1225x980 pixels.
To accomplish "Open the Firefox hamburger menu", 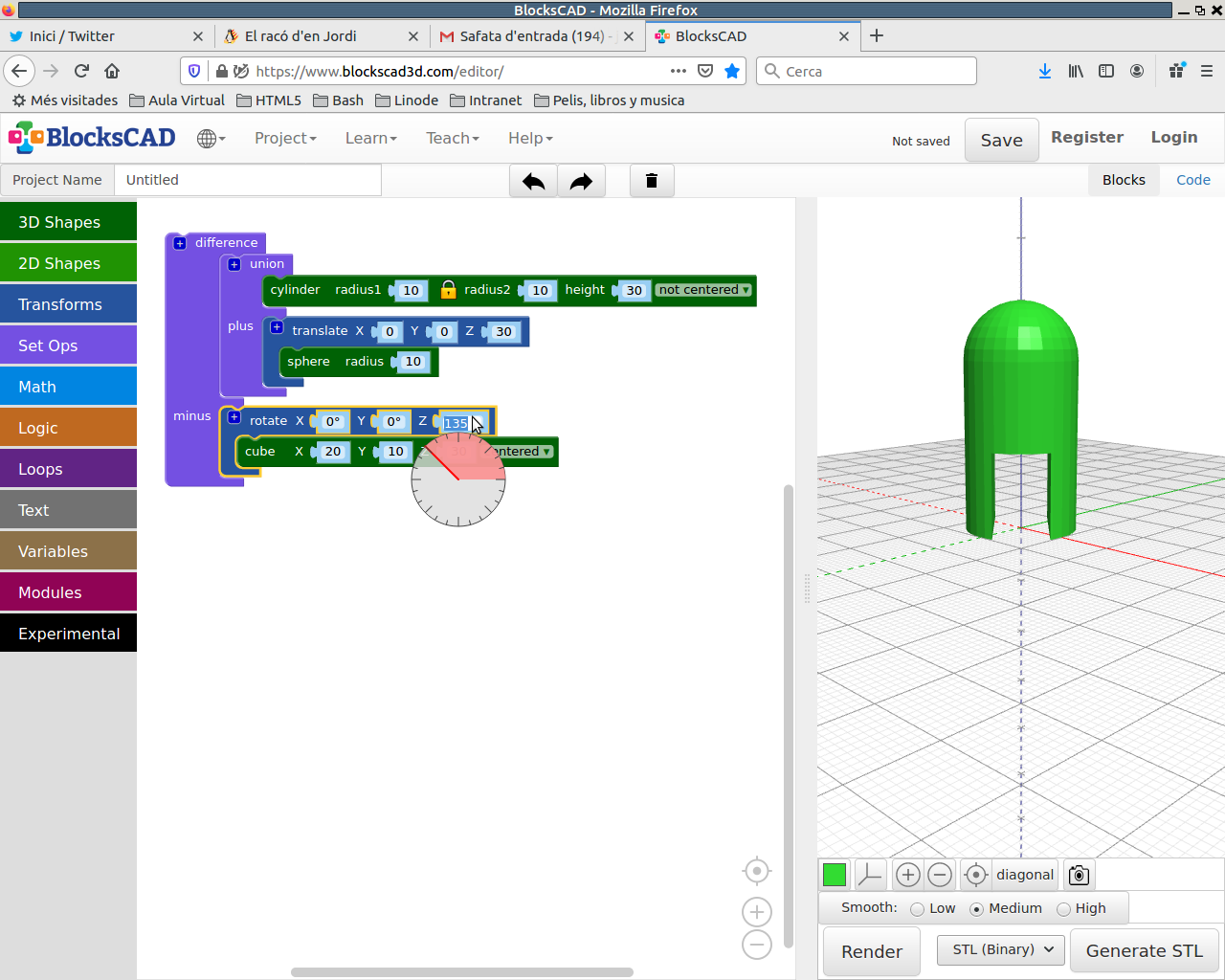I will point(1207,71).
